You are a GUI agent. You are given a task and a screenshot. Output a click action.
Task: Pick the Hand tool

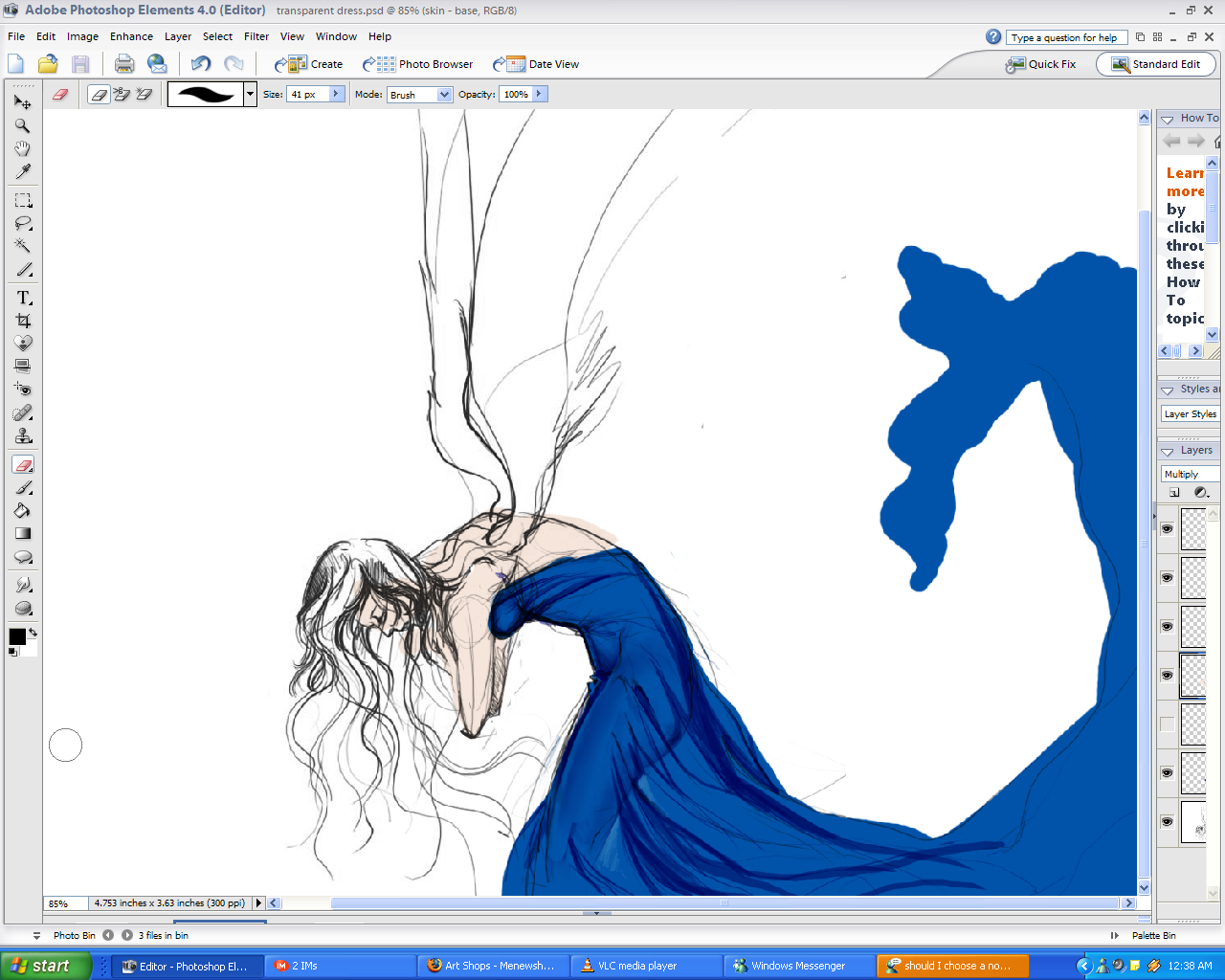pyautogui.click(x=23, y=148)
